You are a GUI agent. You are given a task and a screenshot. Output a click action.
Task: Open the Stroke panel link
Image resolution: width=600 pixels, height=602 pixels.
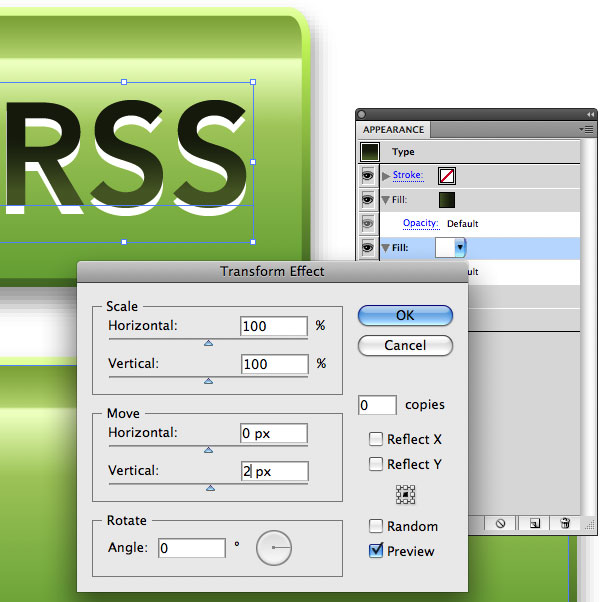[x=408, y=175]
